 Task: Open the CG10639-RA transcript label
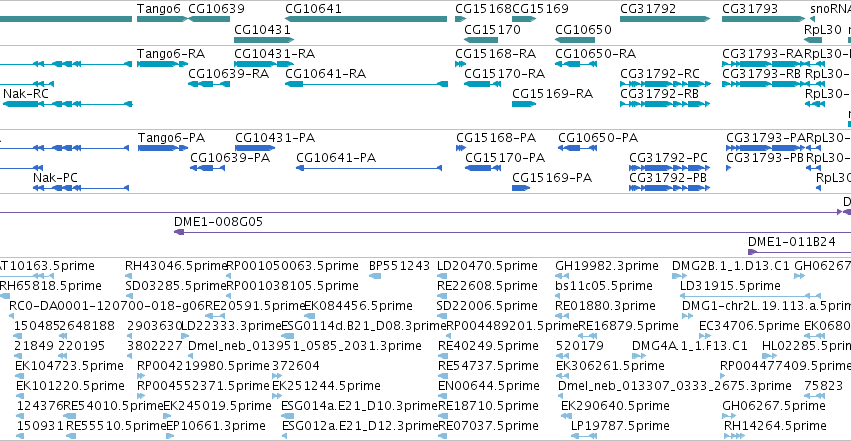coord(228,74)
